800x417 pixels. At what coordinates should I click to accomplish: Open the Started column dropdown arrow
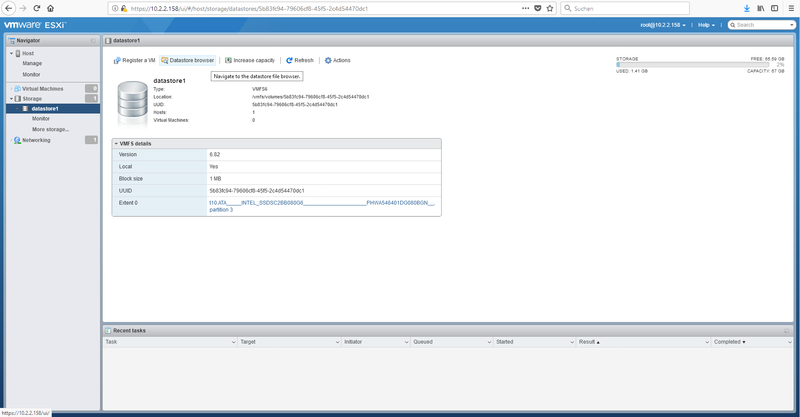[572, 342]
